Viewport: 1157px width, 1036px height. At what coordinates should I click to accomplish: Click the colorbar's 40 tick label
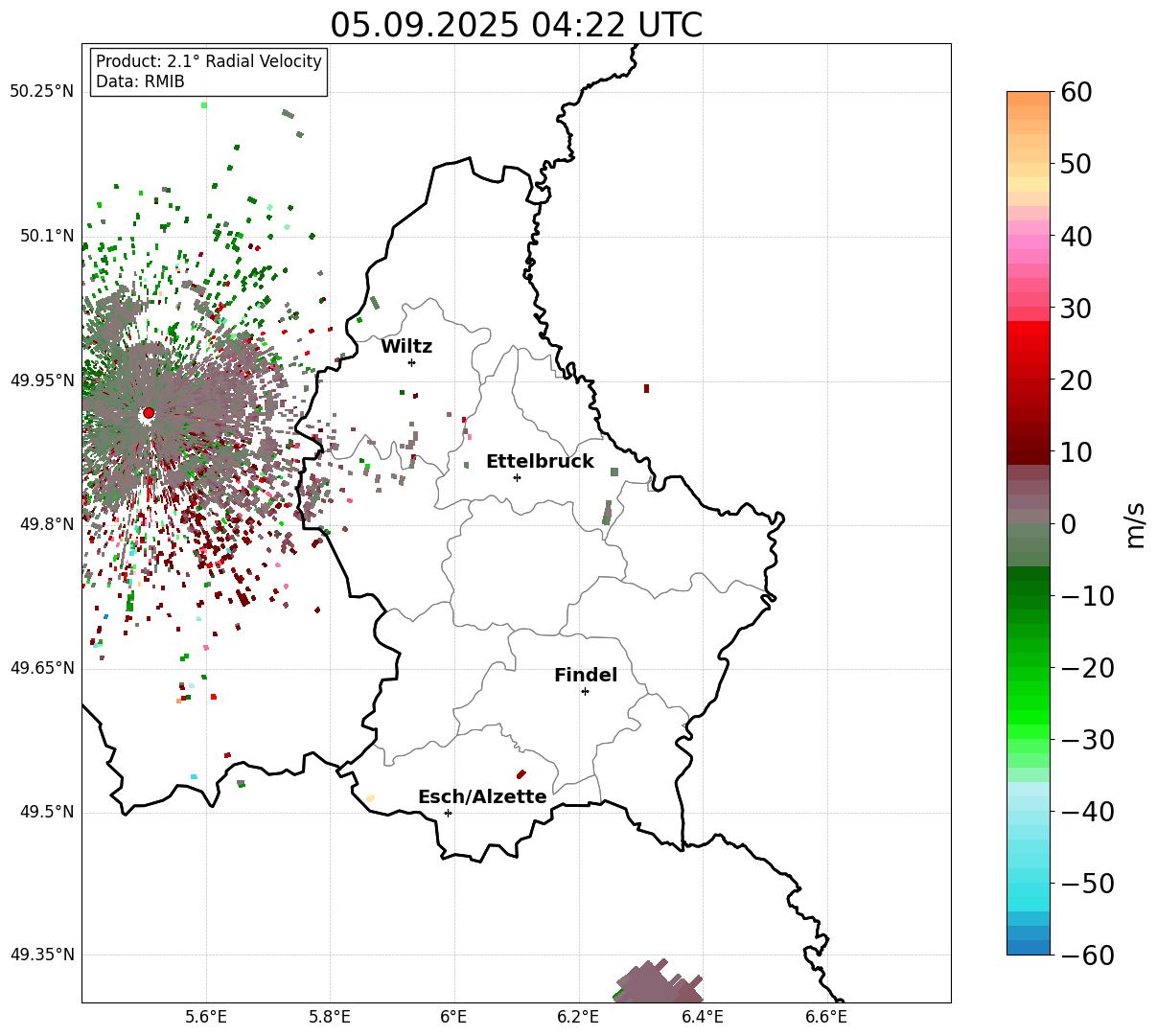[1075, 236]
